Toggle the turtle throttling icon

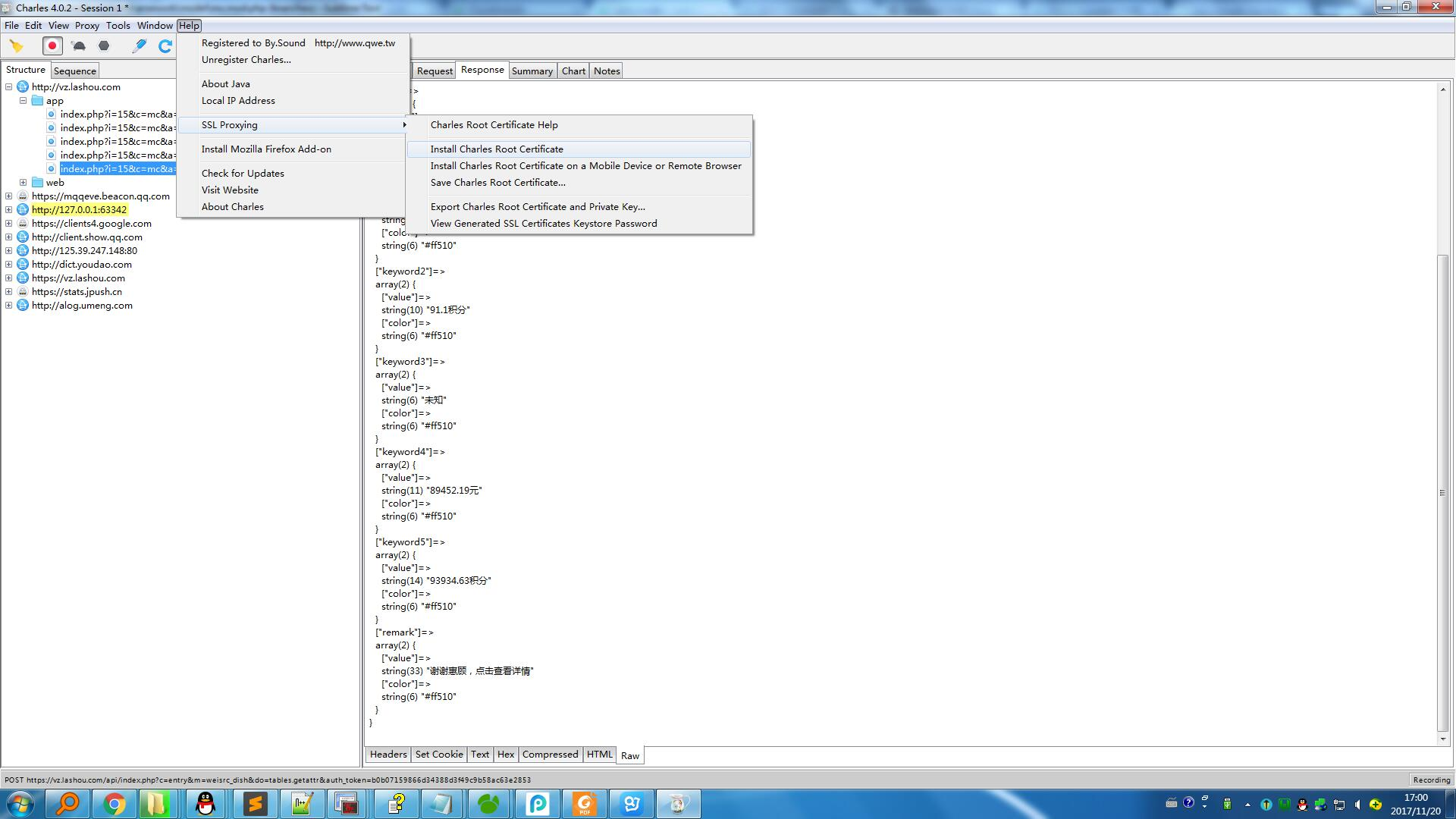[79, 46]
